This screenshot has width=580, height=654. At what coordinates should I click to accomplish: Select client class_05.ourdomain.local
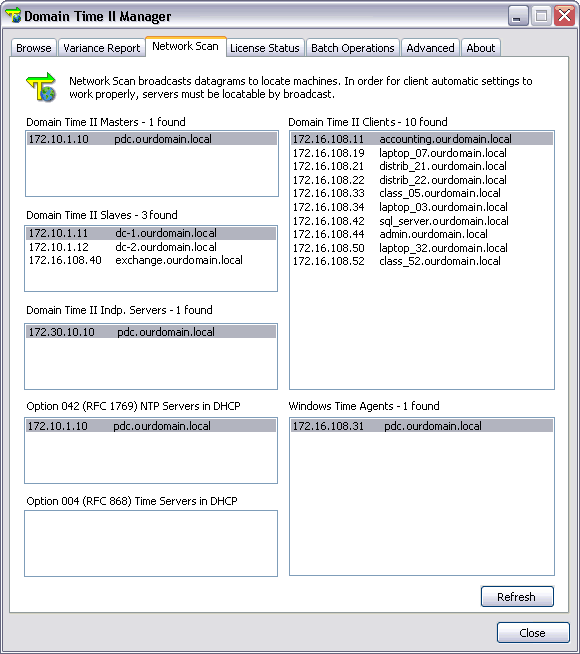click(x=422, y=194)
